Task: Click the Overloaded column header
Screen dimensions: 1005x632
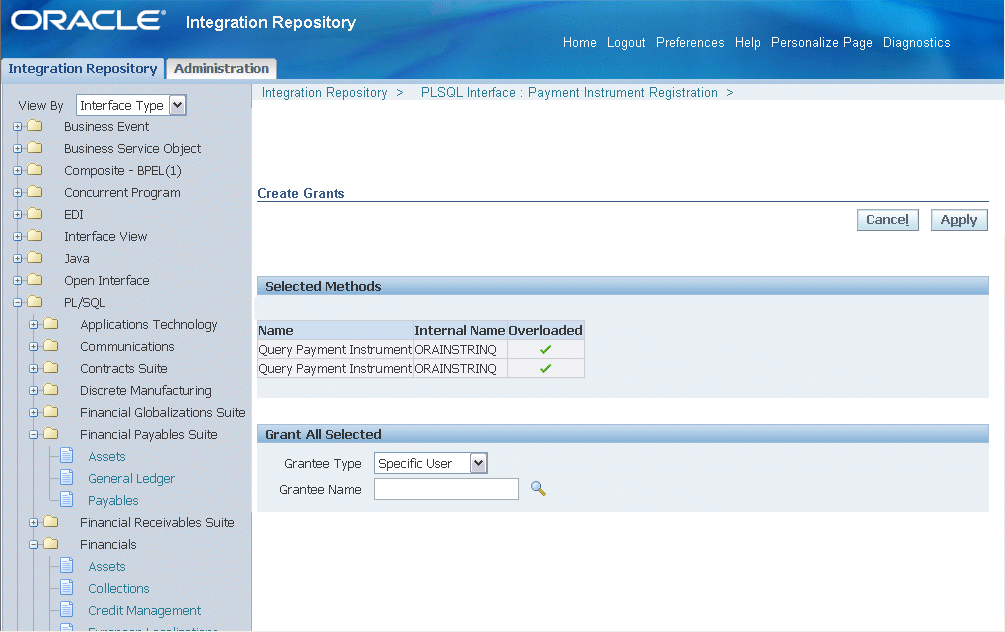Action: (x=545, y=330)
